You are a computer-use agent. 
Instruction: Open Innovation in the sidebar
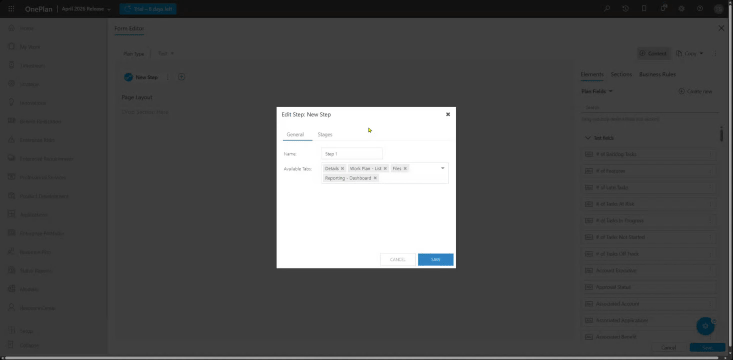coord(27,103)
